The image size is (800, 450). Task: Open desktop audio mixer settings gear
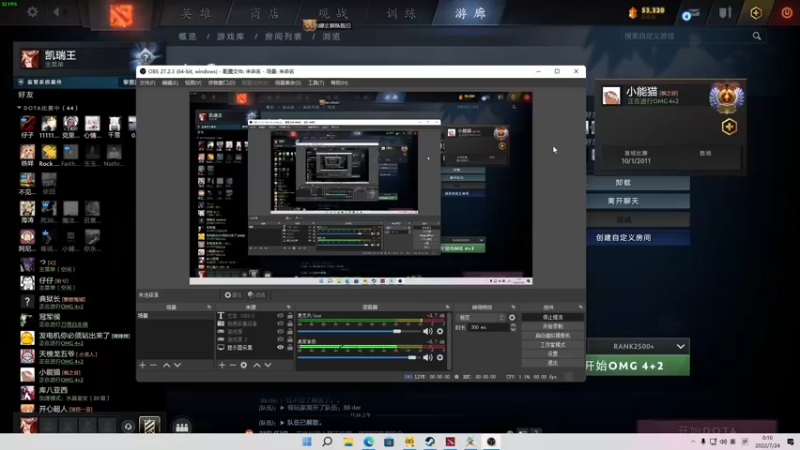pos(440,357)
